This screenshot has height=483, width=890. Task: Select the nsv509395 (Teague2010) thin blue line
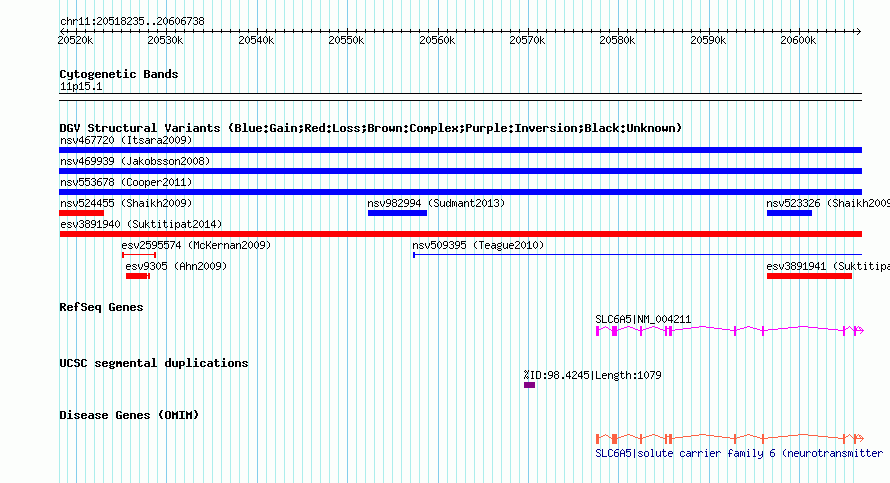click(x=637, y=255)
